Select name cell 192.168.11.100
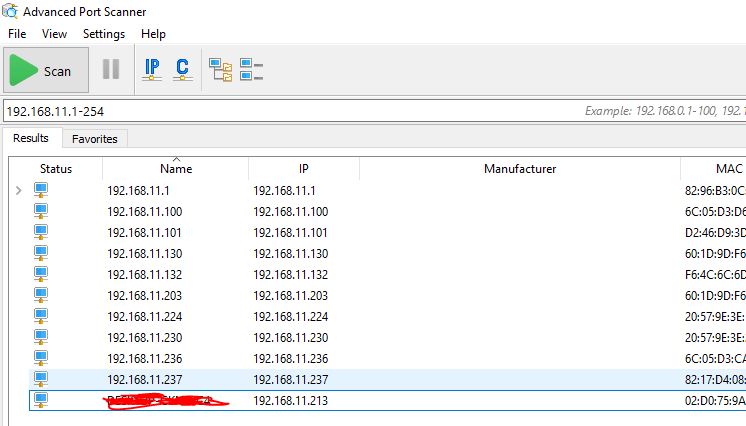 pos(145,212)
